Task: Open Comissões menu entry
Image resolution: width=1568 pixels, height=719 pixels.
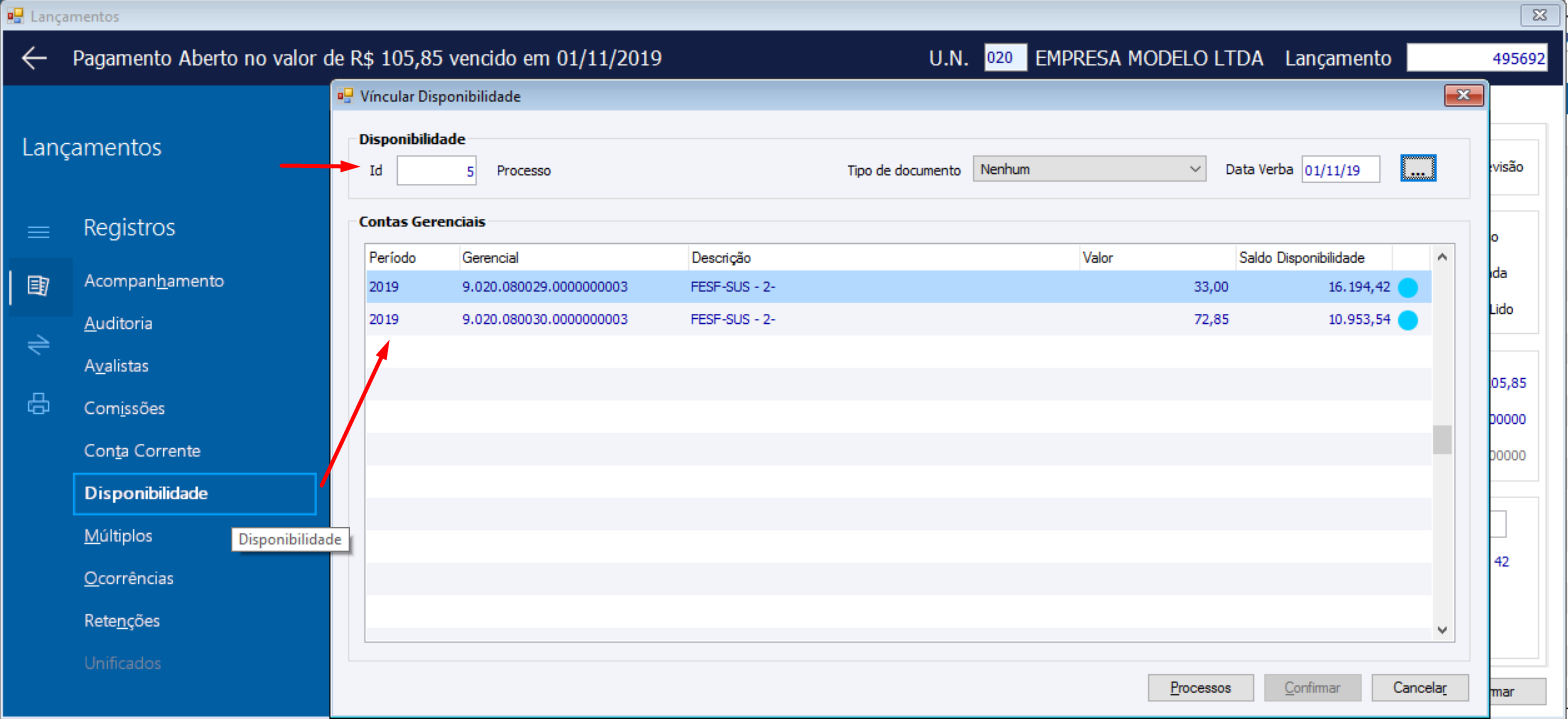Action: click(x=124, y=408)
